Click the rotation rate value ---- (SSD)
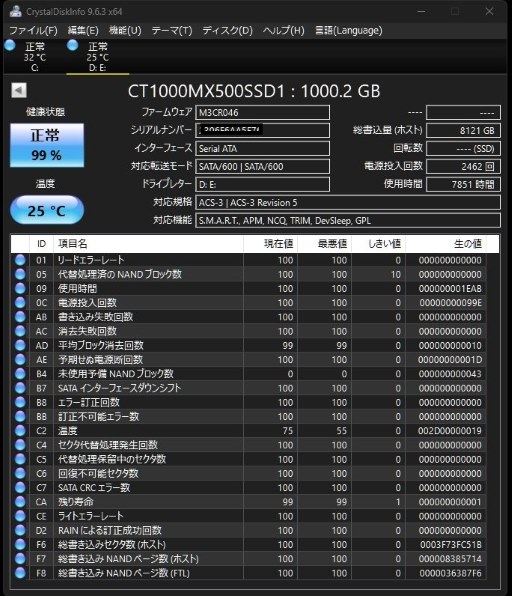 click(x=463, y=148)
